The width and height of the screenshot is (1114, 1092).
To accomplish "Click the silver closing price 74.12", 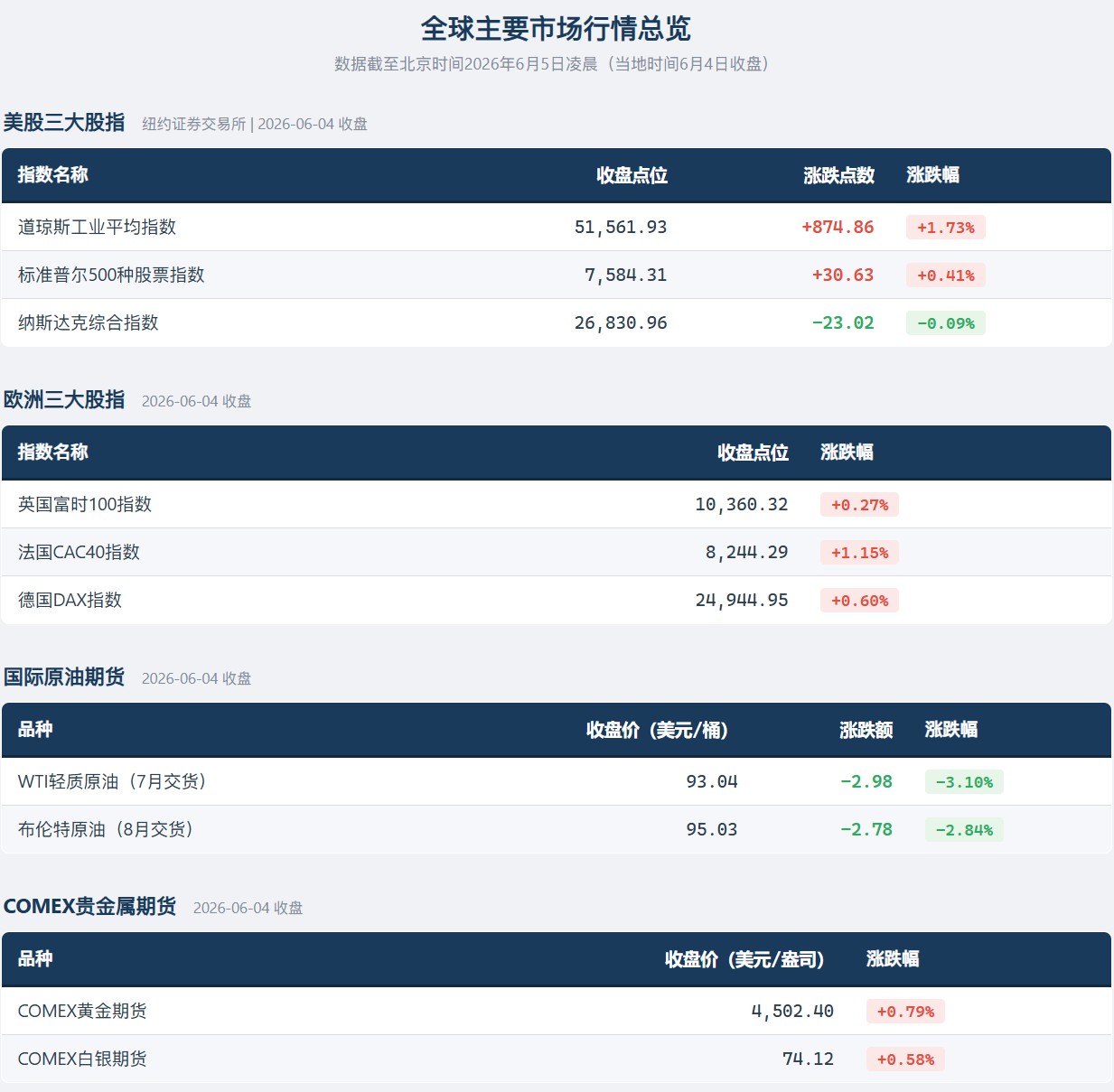I will tap(808, 1059).
